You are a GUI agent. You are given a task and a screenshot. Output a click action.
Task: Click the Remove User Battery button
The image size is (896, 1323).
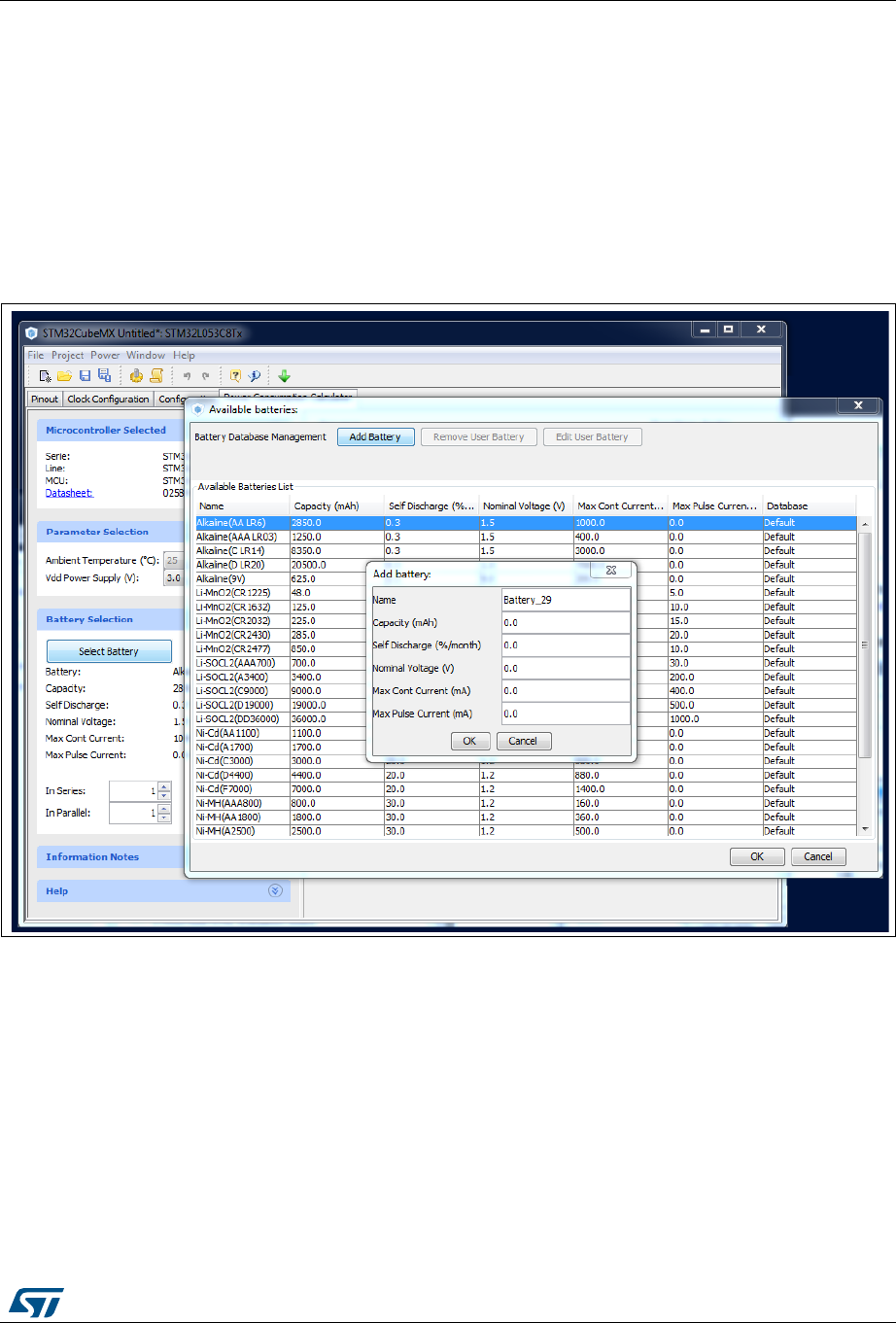point(478,437)
